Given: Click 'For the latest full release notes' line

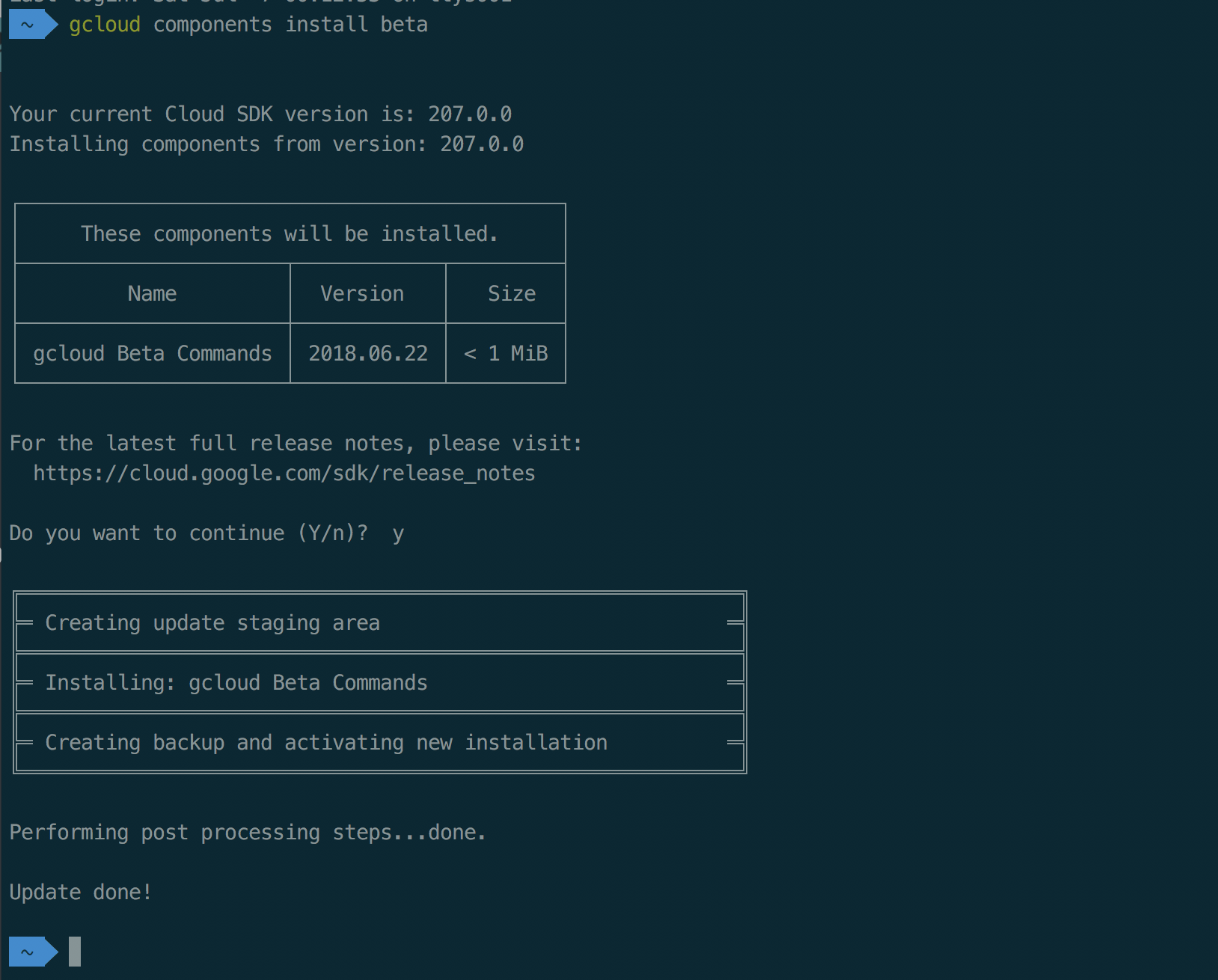Looking at the screenshot, I should [x=296, y=444].
